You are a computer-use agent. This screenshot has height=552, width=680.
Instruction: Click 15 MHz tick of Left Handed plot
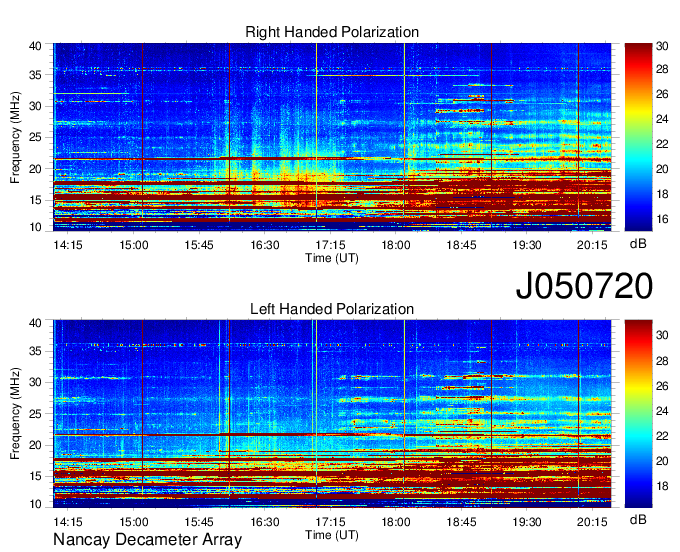tap(35, 476)
